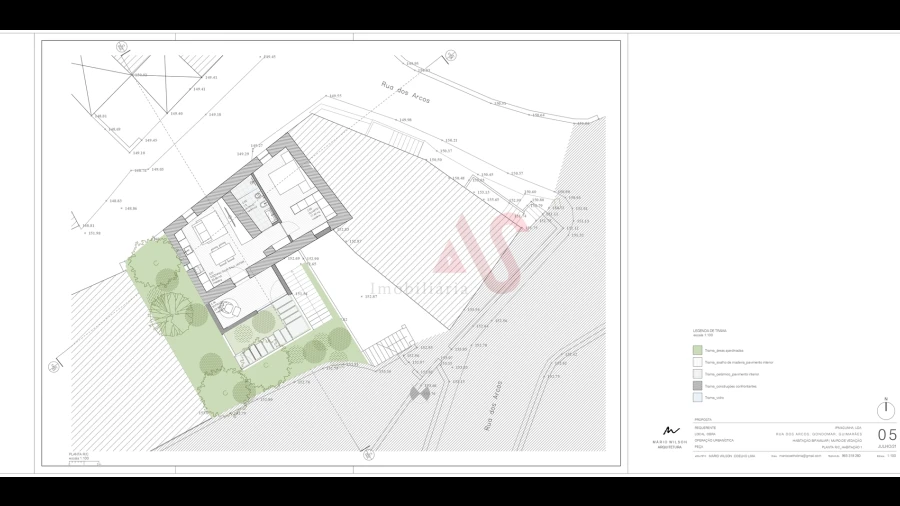Click the light blue glass legend swatch

[x=697, y=397]
